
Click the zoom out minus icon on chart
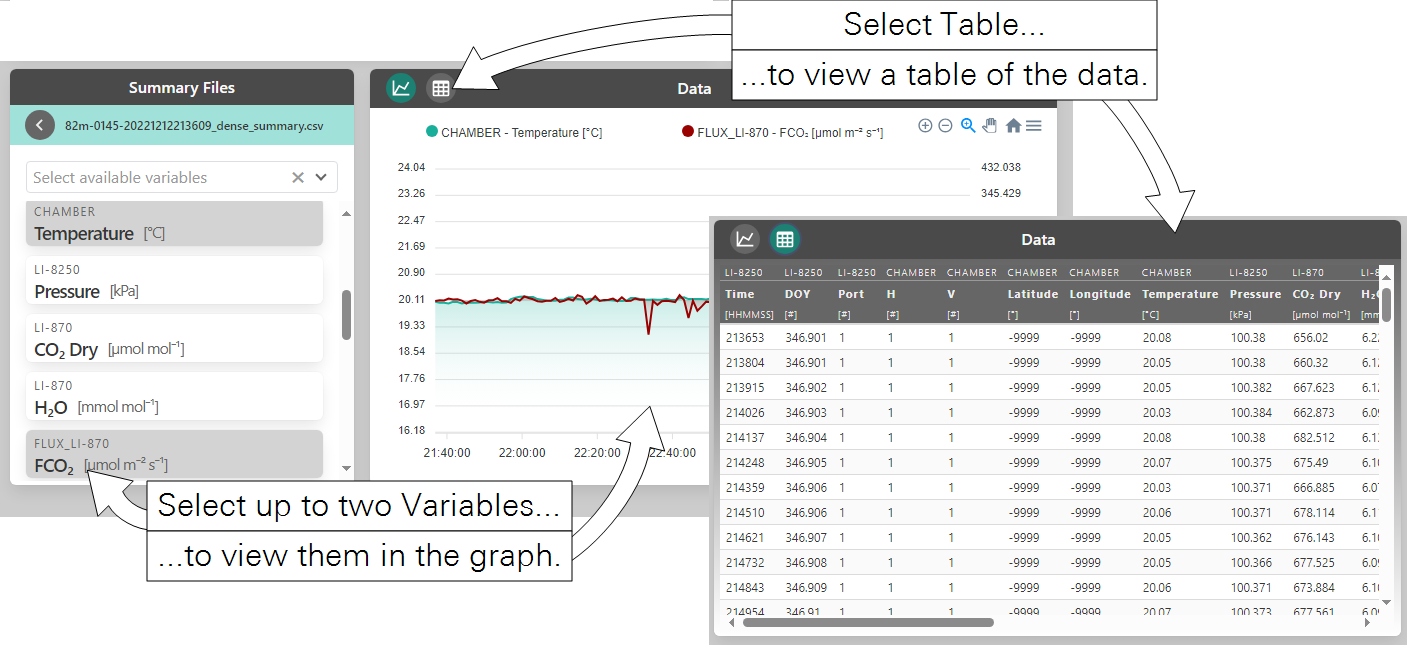coord(945,126)
